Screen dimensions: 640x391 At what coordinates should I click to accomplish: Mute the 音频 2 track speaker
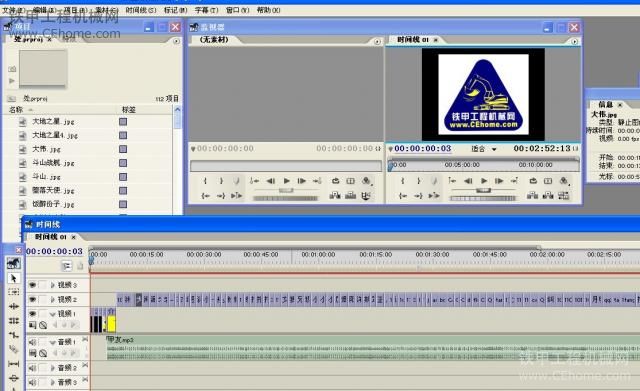(x=32, y=368)
